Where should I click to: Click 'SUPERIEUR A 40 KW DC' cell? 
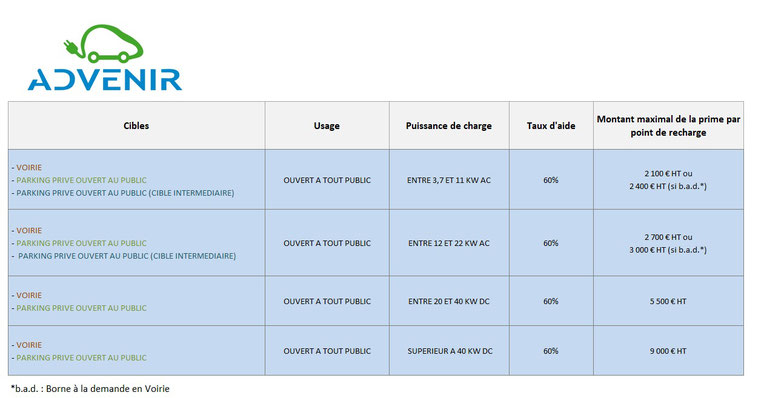(450, 351)
